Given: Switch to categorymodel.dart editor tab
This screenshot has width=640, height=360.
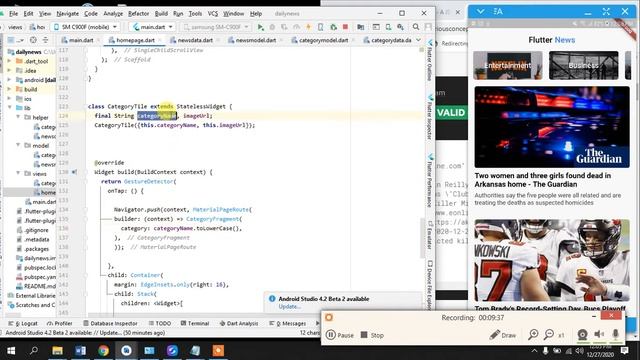Looking at the screenshot, I should (x=322, y=40).
